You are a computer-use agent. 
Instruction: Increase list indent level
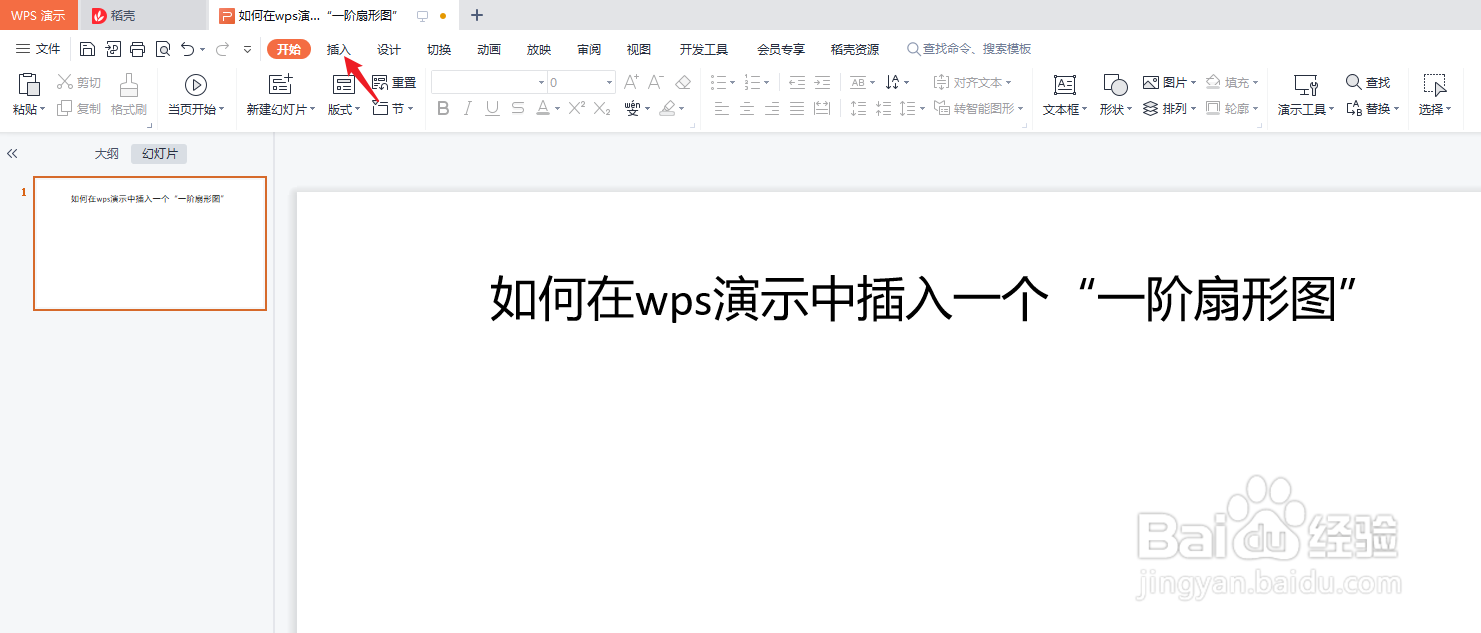pyautogui.click(x=822, y=82)
